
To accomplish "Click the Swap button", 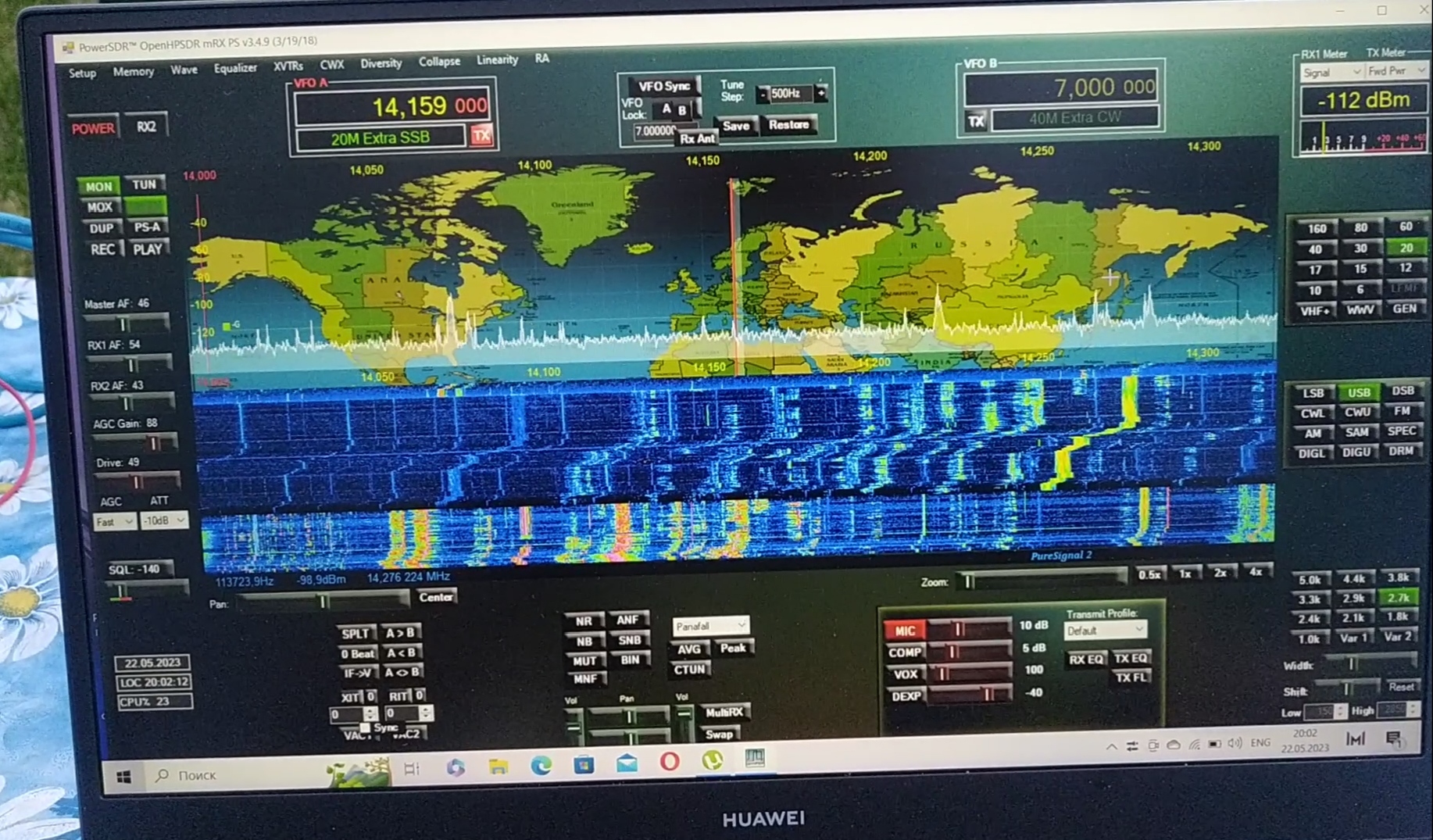I will [x=719, y=735].
